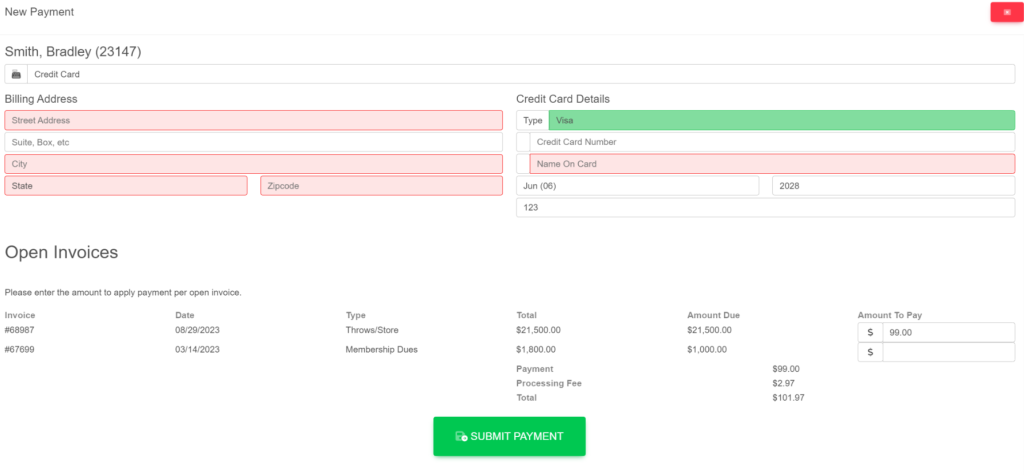Click the red close button top right

[1006, 12]
